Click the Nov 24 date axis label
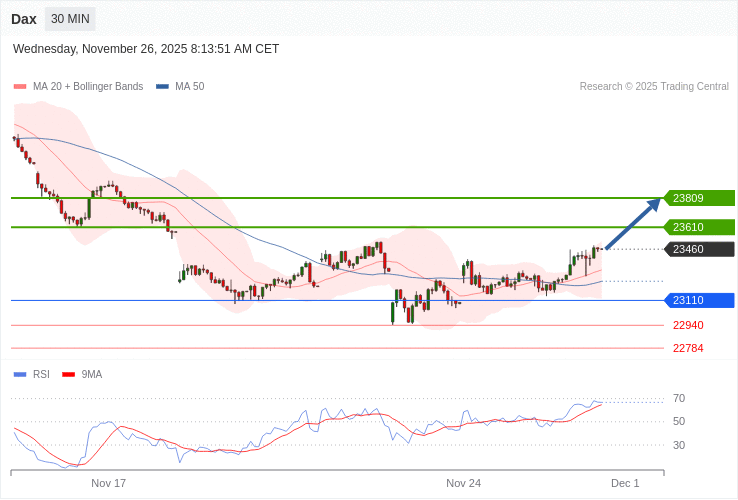The image size is (738, 500). point(463,483)
